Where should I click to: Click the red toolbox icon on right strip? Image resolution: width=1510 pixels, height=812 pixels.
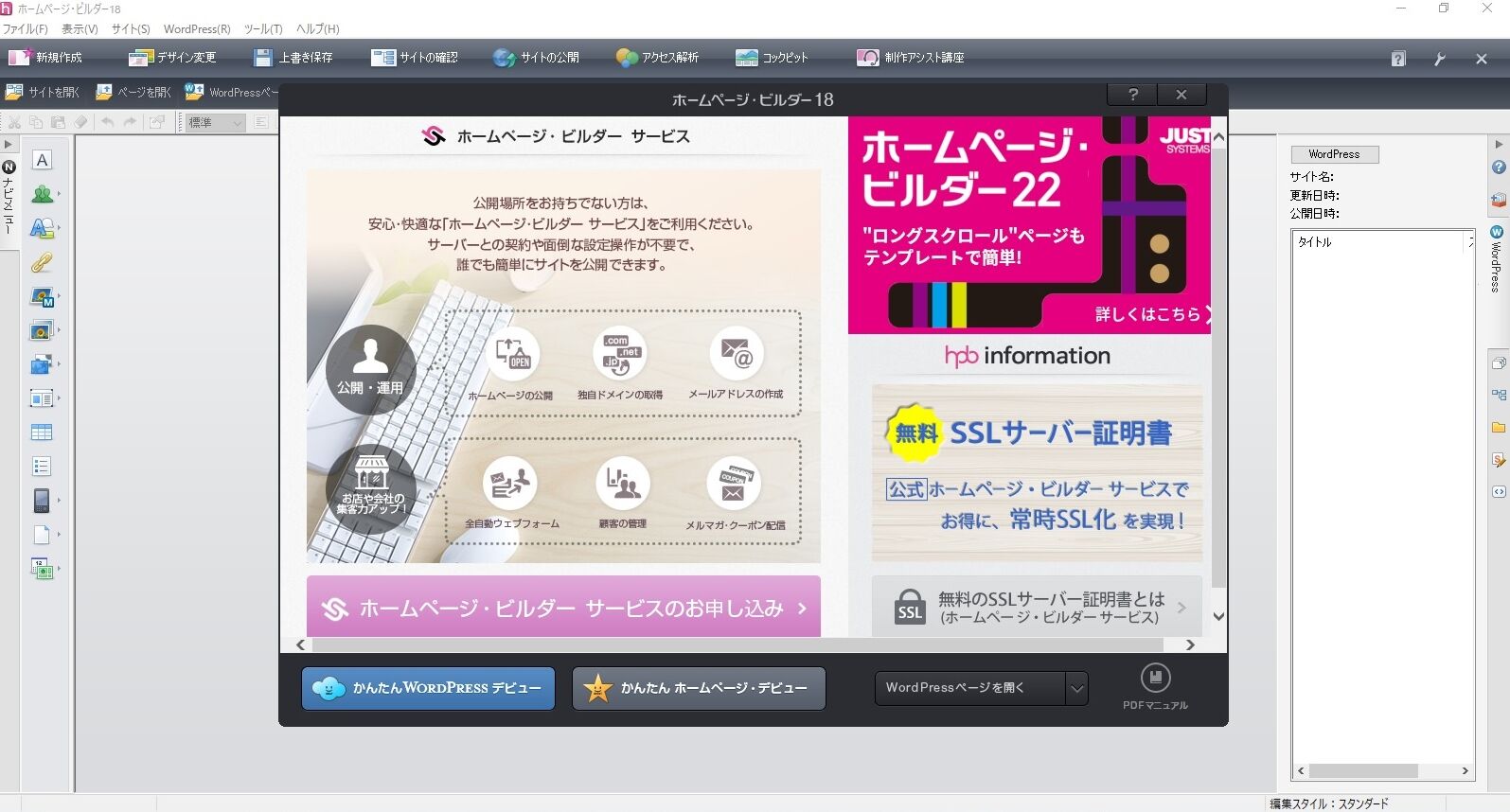[1499, 201]
